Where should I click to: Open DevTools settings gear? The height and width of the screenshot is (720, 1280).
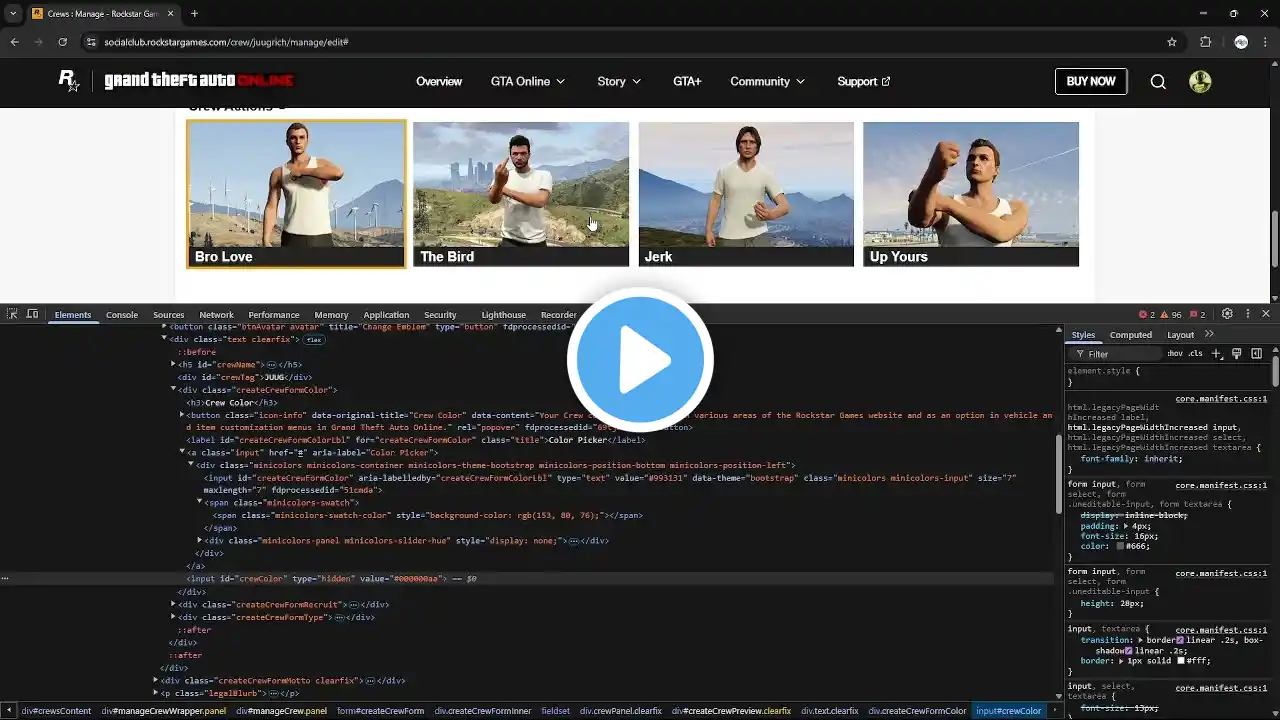pyautogui.click(x=1227, y=314)
